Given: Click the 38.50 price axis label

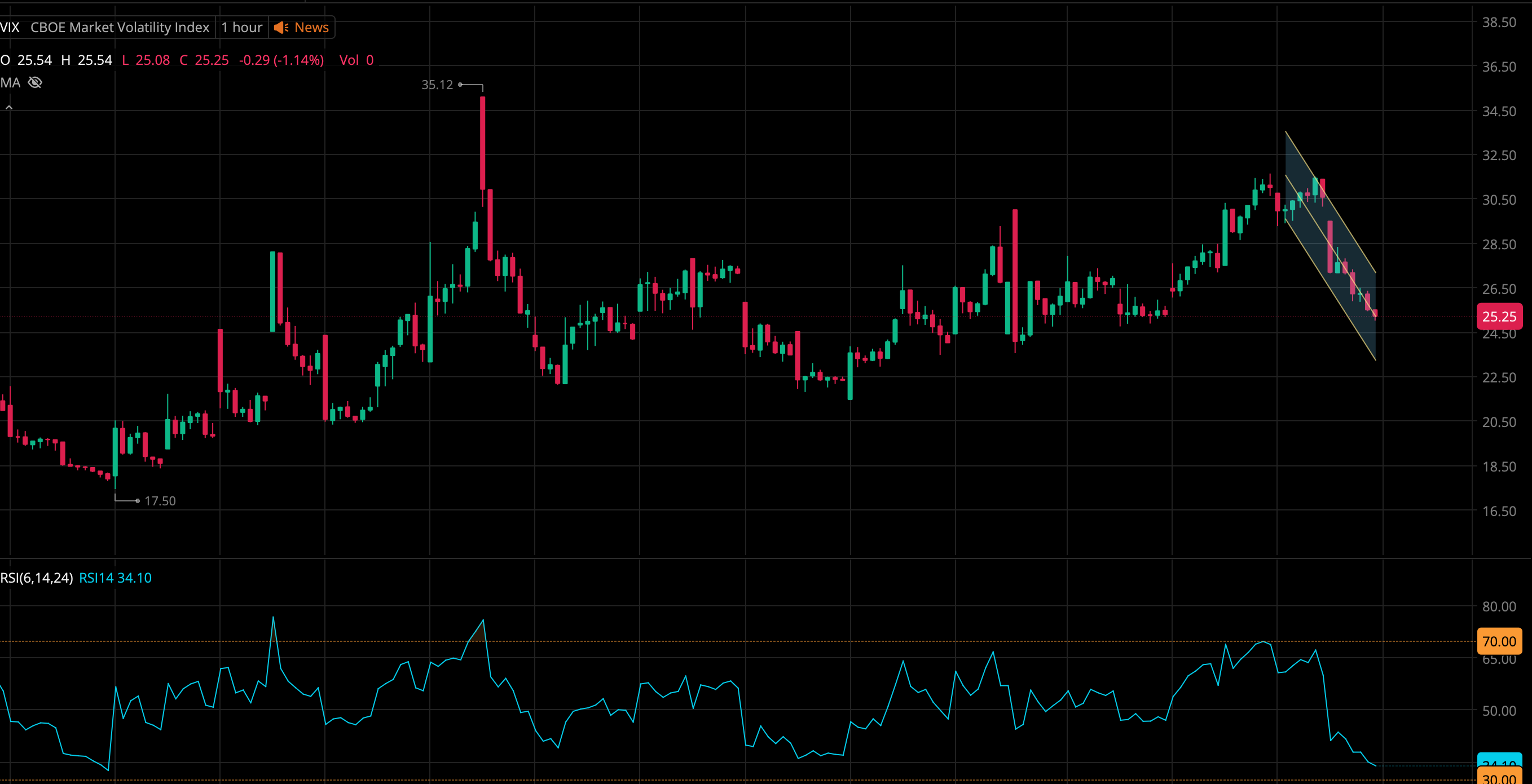Looking at the screenshot, I should 1499,22.
